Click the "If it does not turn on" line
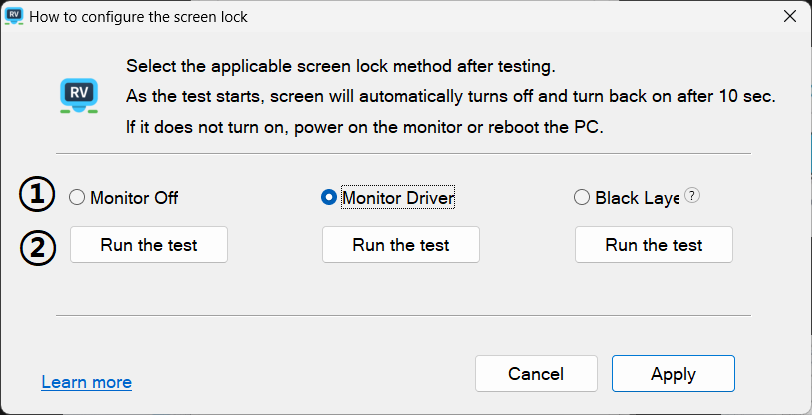Viewport: 812px width, 415px height. 365,127
